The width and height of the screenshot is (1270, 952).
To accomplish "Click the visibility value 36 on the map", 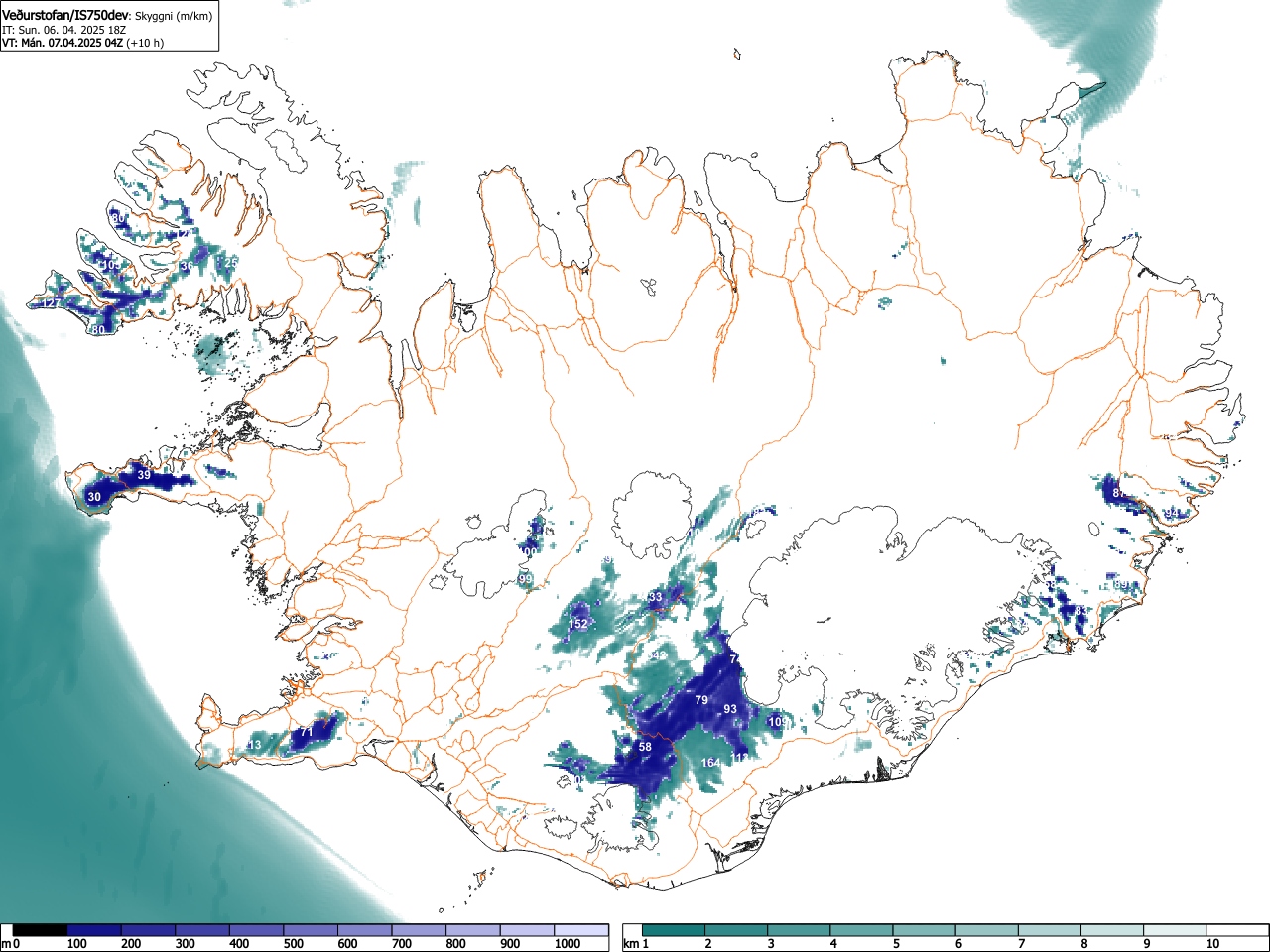I will pos(187,266).
